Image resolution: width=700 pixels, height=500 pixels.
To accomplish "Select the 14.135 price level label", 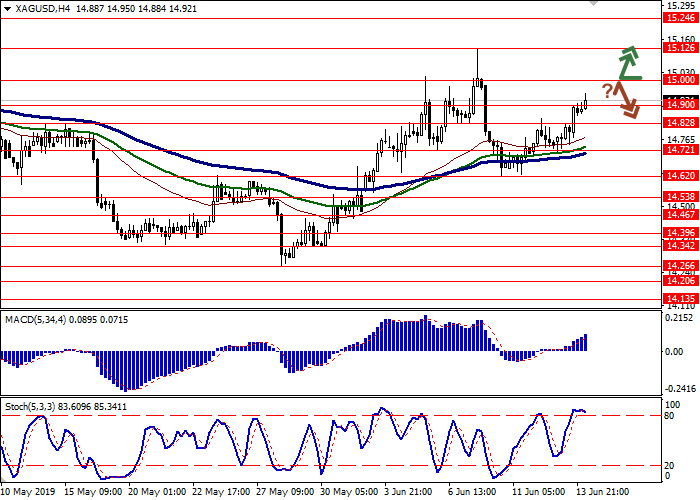I will 680,298.
